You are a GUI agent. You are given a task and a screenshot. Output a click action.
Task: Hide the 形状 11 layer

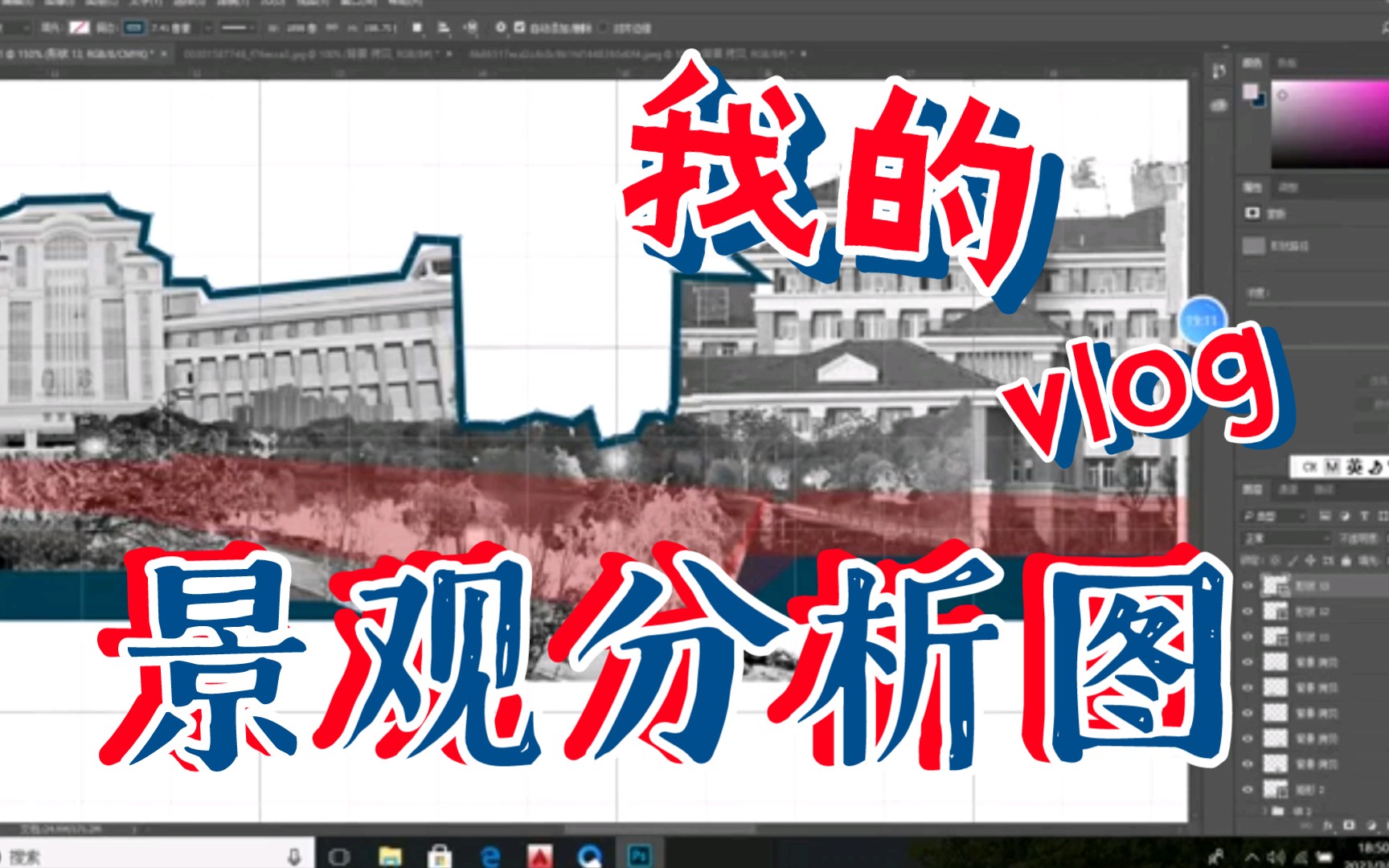(1248, 637)
